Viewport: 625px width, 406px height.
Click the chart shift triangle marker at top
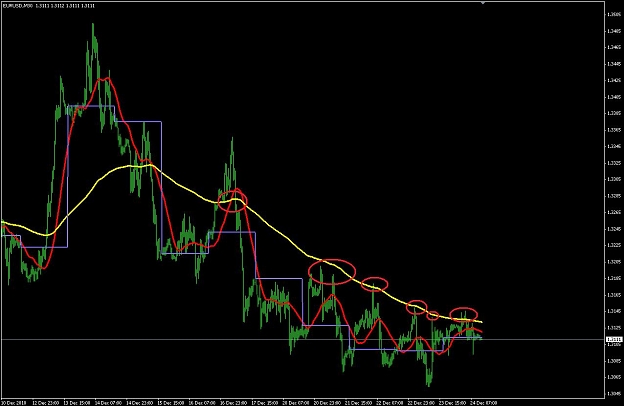pos(483,3)
